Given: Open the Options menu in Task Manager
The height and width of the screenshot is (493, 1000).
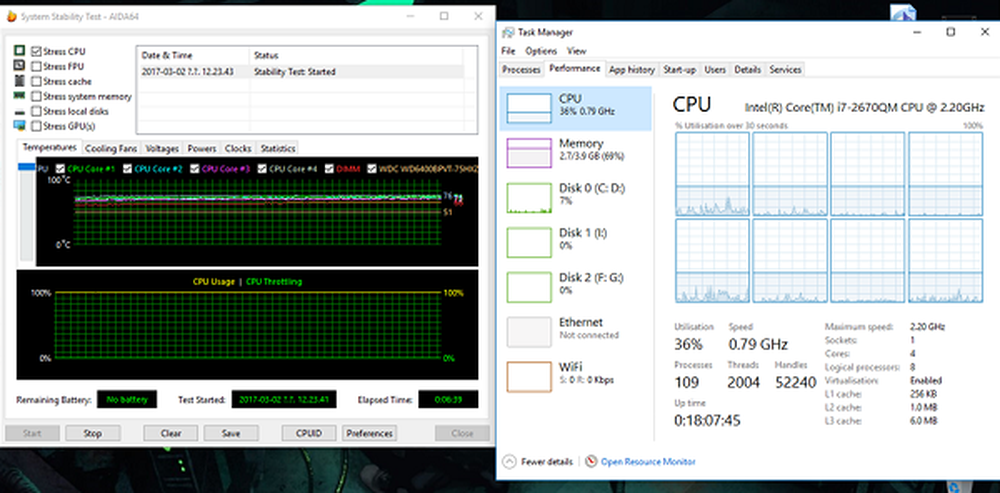Looking at the screenshot, I should 541,51.
